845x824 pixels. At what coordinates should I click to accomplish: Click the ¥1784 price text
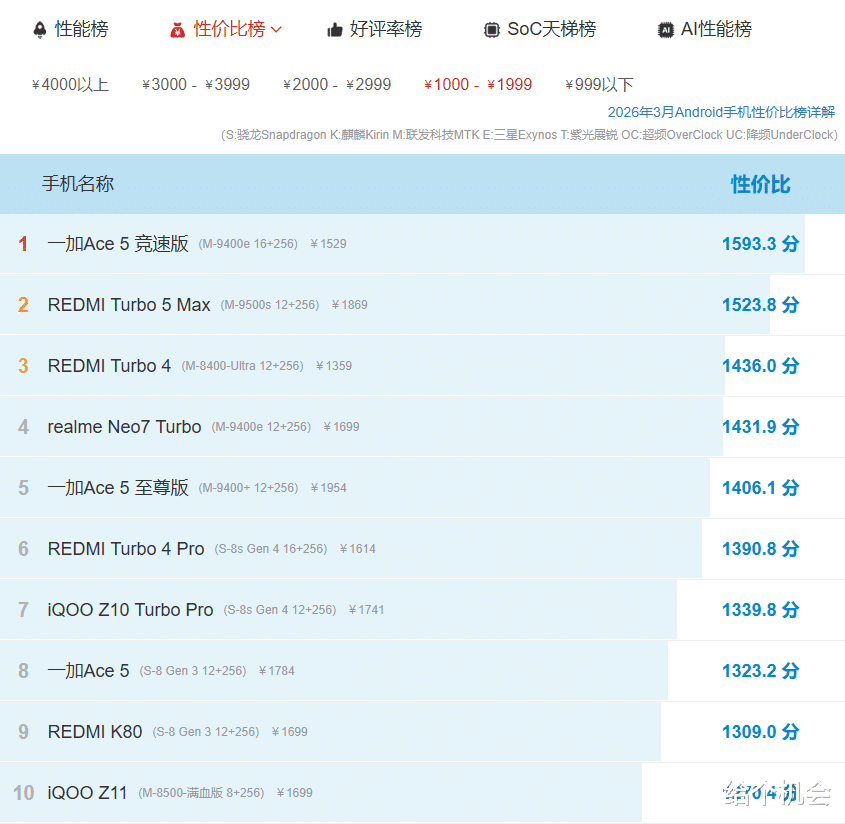[276, 671]
